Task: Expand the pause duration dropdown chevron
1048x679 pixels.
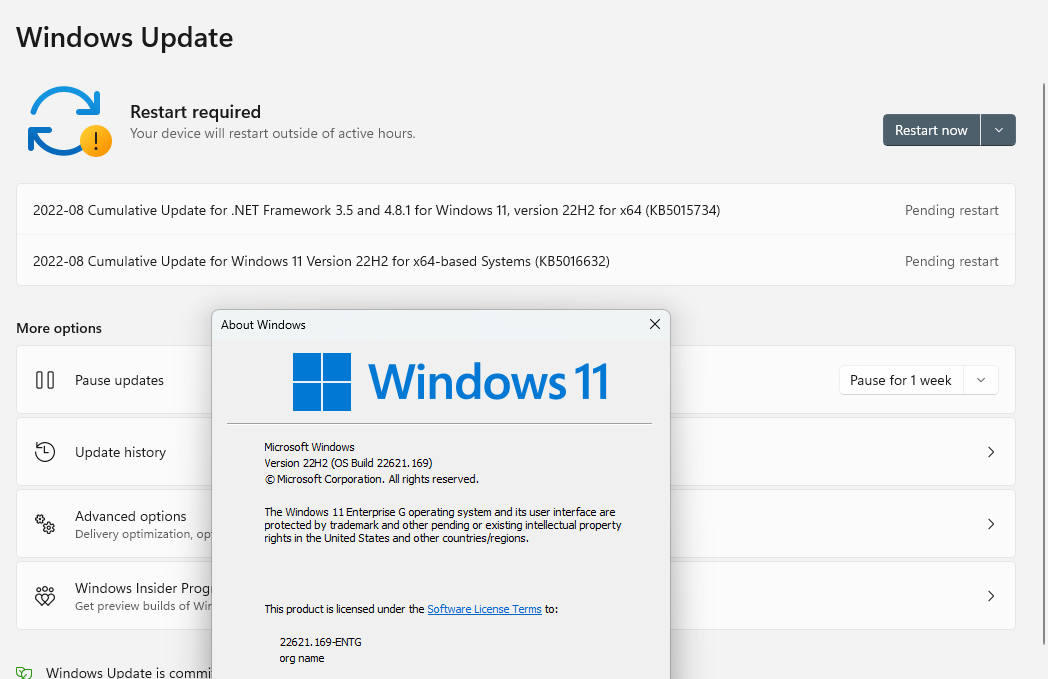Action: (980, 380)
